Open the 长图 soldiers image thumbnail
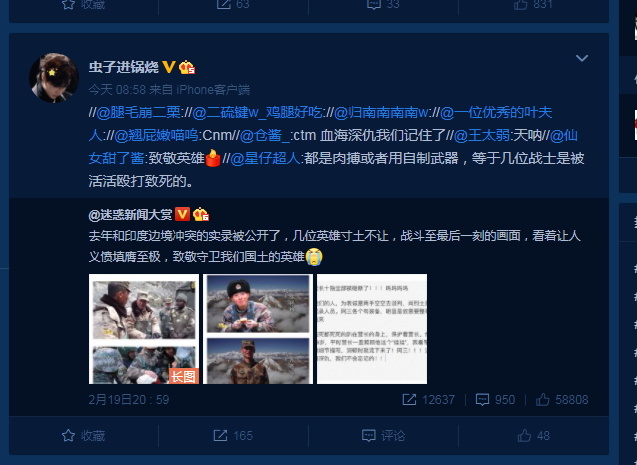637x465 pixels. [144, 329]
